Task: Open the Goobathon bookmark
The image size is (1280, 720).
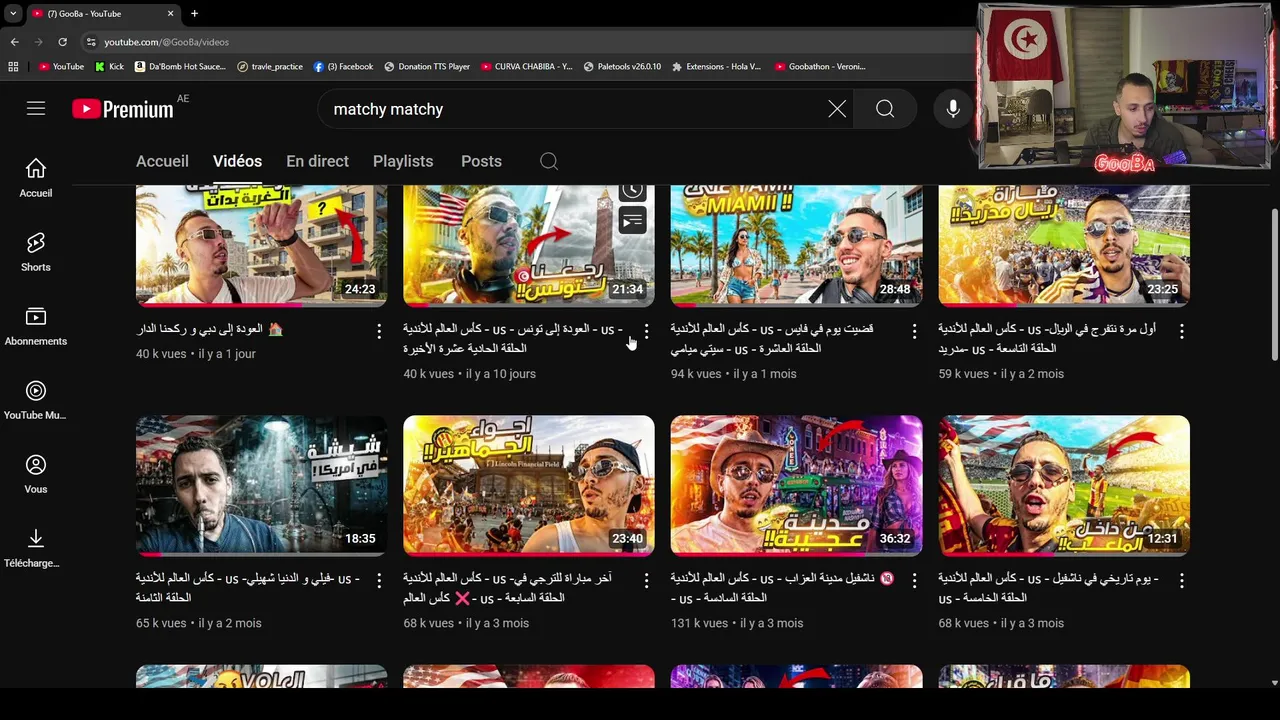Action: 820,67
